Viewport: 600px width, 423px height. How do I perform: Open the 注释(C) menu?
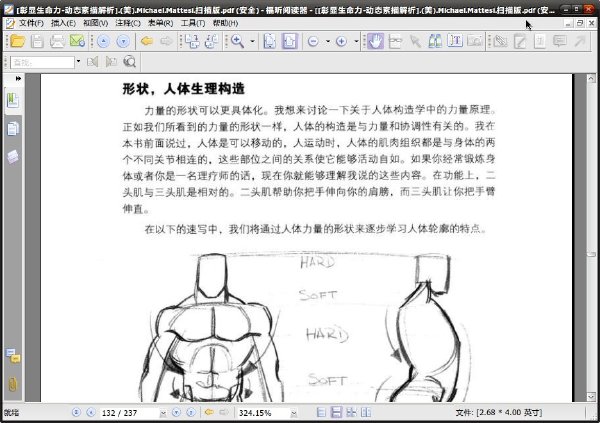pos(128,23)
